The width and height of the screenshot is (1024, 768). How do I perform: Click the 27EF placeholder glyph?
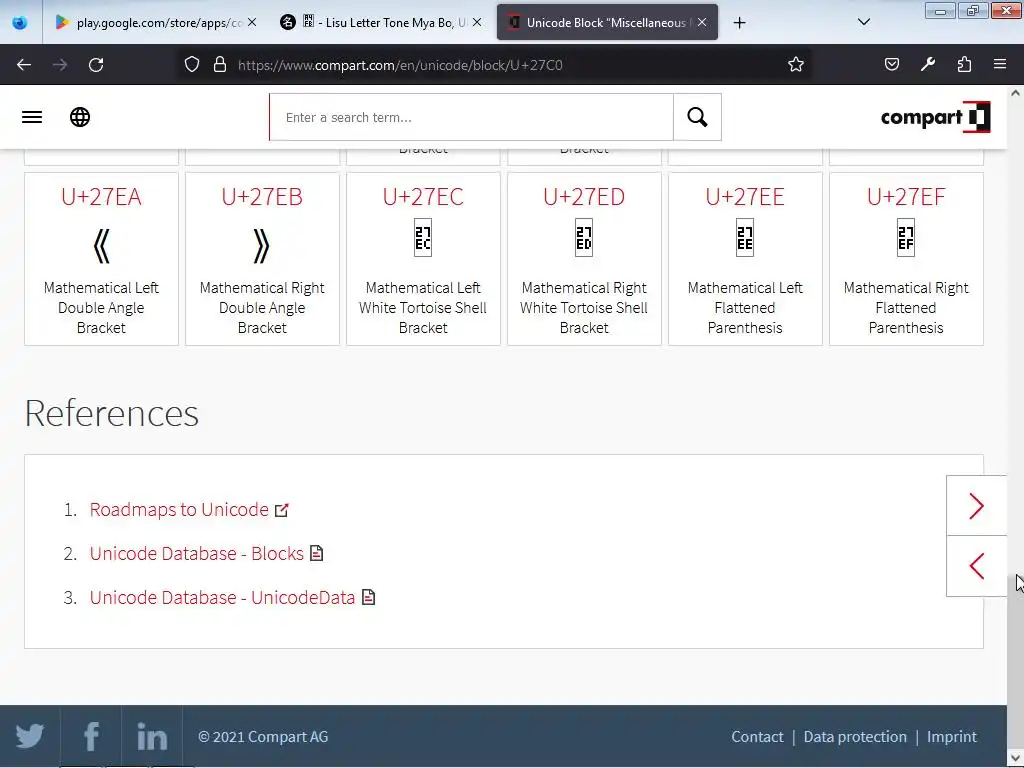pos(906,238)
